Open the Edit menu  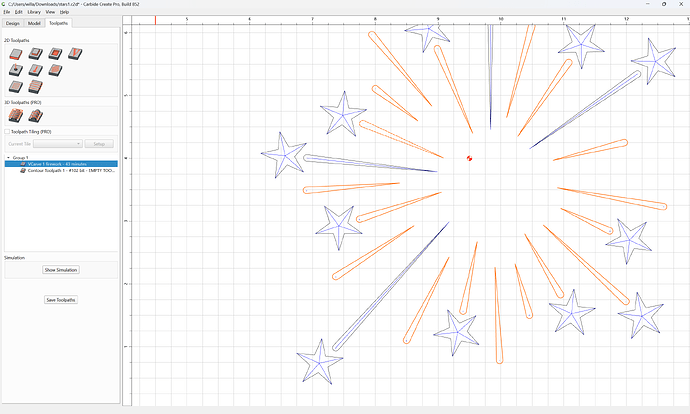tap(18, 12)
